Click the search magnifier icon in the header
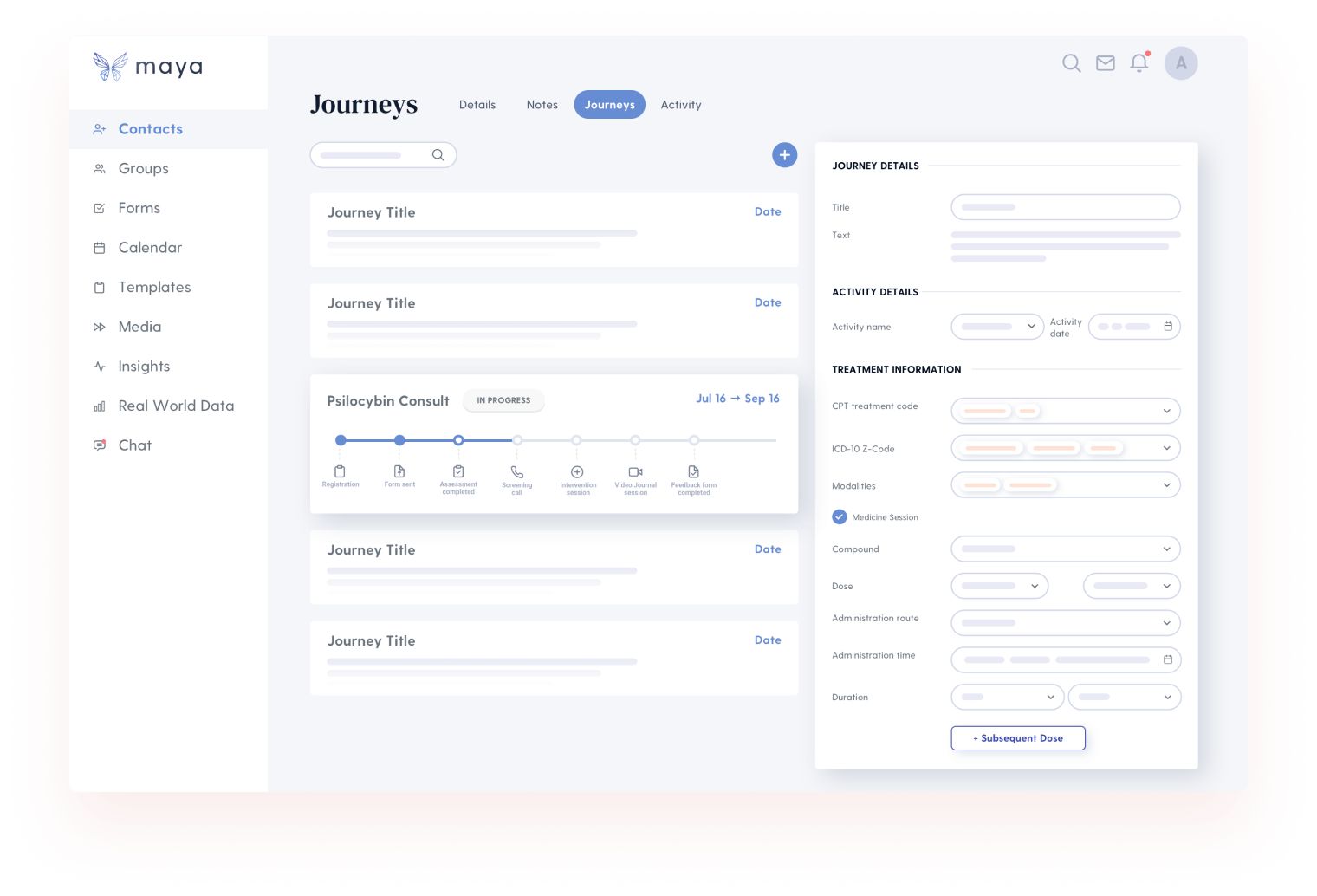 tap(1072, 63)
